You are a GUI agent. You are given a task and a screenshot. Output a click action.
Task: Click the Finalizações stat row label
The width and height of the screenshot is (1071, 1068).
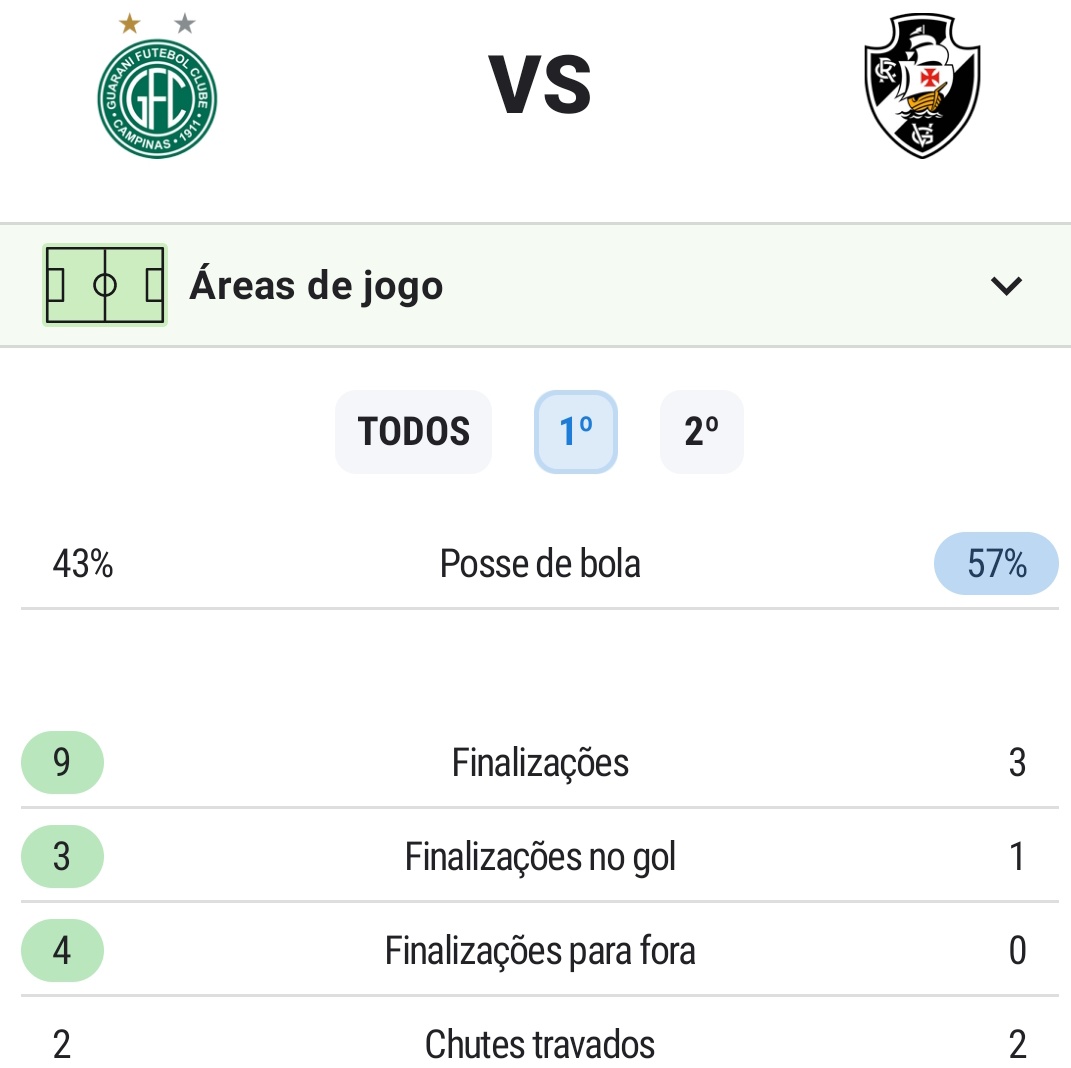(x=540, y=763)
